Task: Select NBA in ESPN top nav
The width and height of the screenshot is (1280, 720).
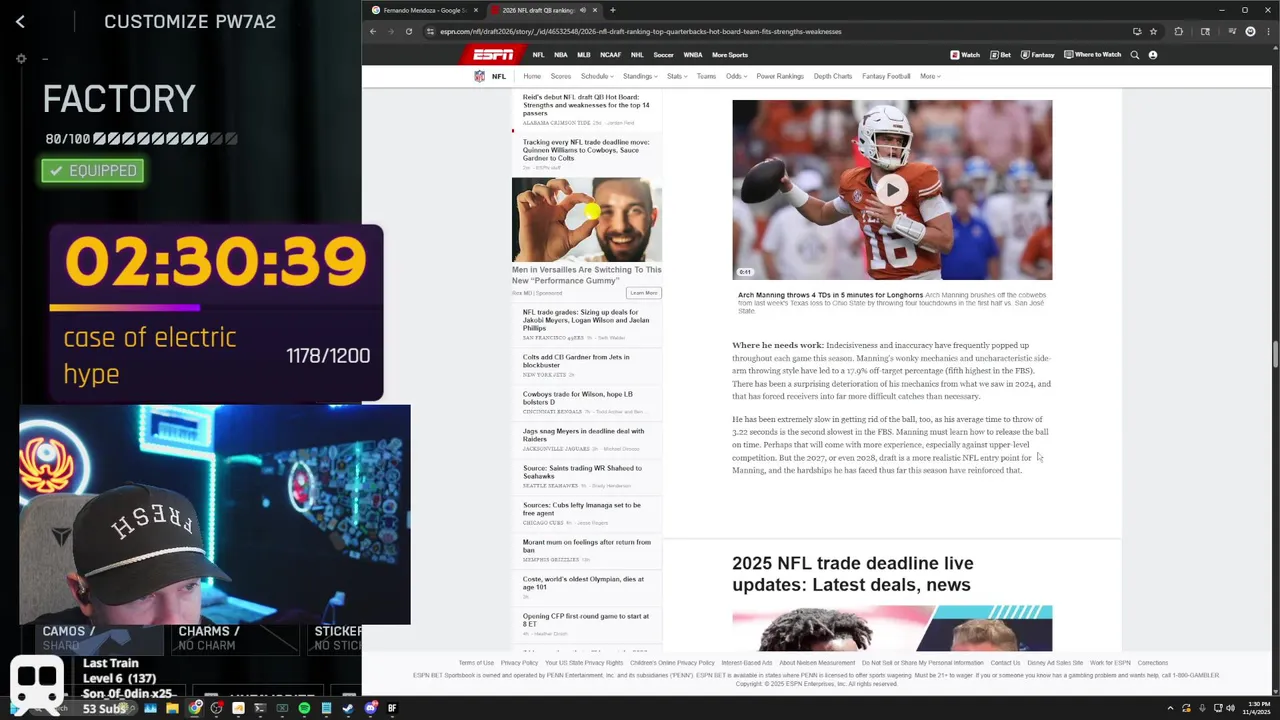Action: pos(561,55)
